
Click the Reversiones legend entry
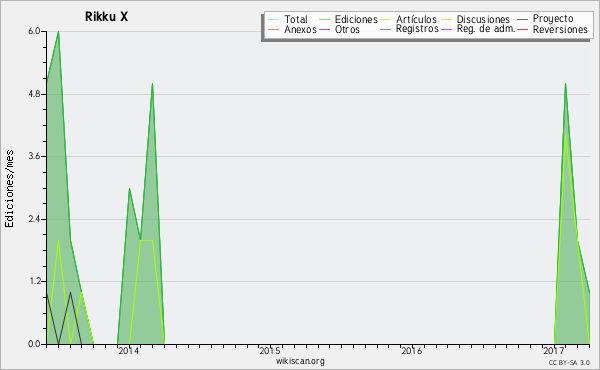(553, 29)
